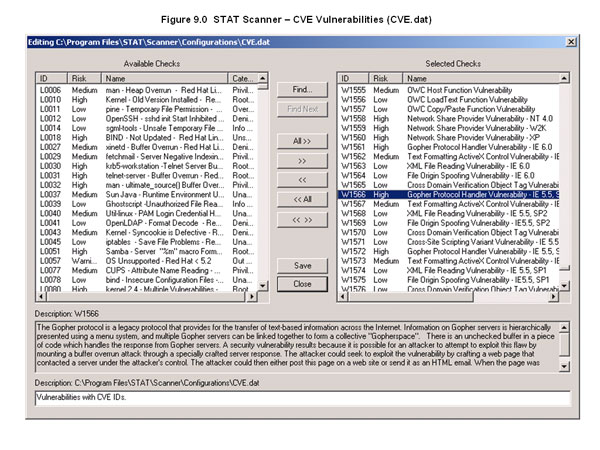The image size is (600, 450).
Task: Click the << >> swap button
Action: click(302, 220)
